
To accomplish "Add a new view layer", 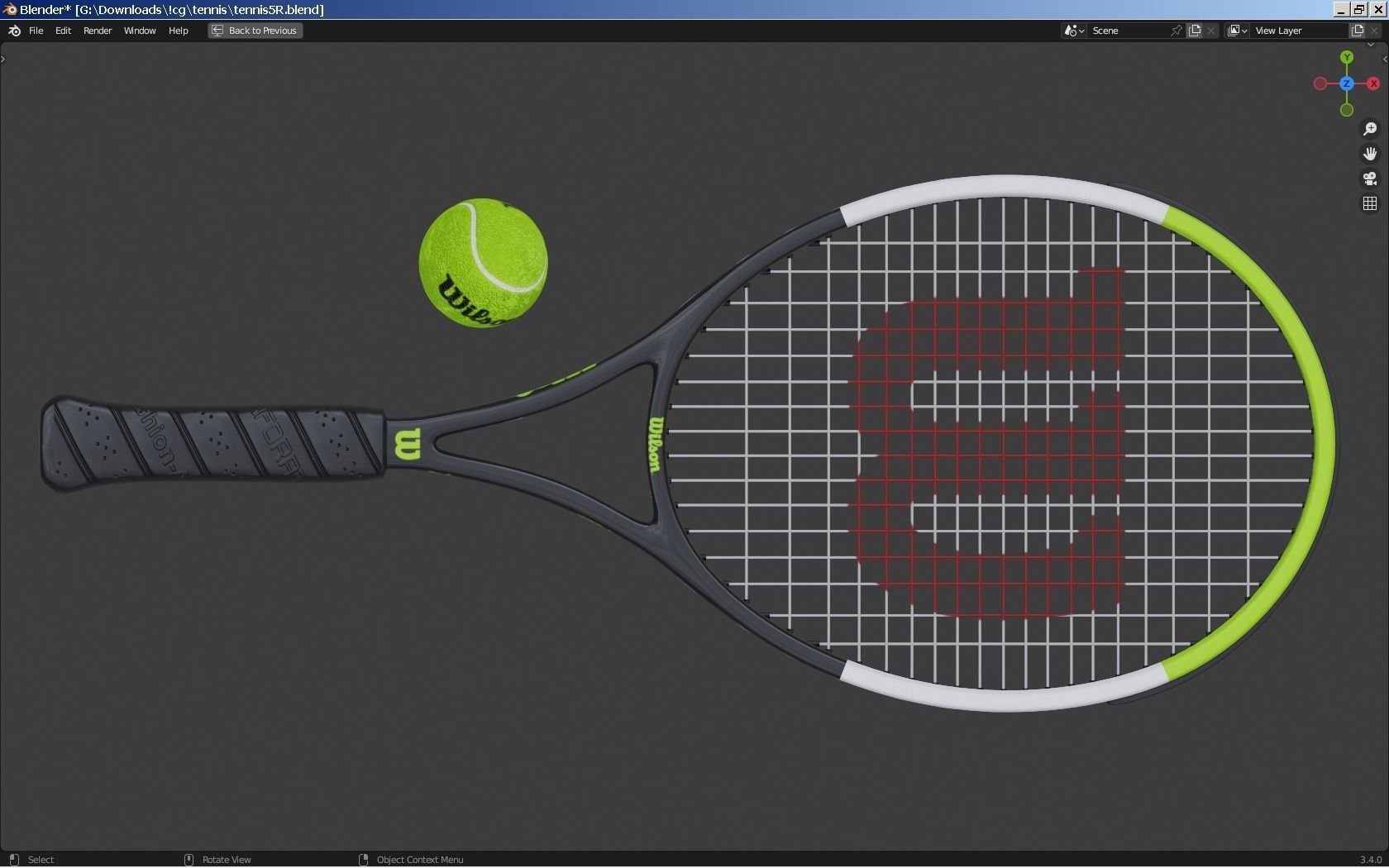I will click(x=1358, y=31).
